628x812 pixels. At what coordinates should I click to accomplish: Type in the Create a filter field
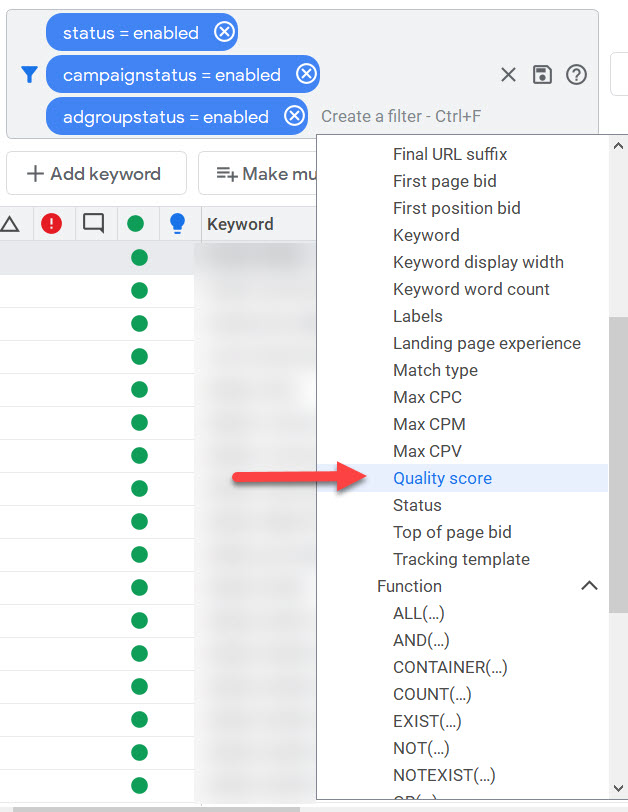[400, 117]
